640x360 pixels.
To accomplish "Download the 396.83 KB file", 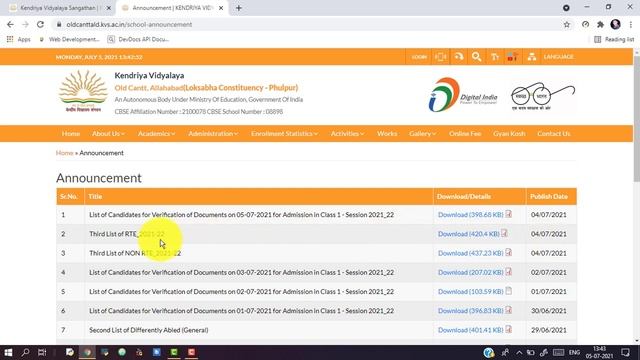I will coord(471,311).
